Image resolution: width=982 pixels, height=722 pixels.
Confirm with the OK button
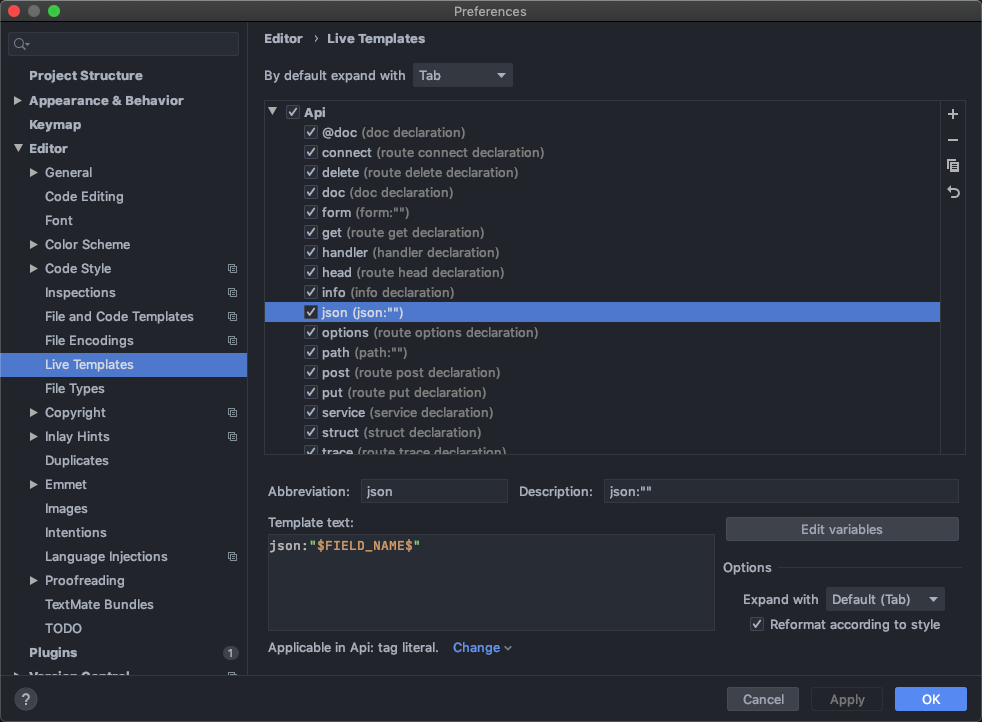click(x=930, y=699)
